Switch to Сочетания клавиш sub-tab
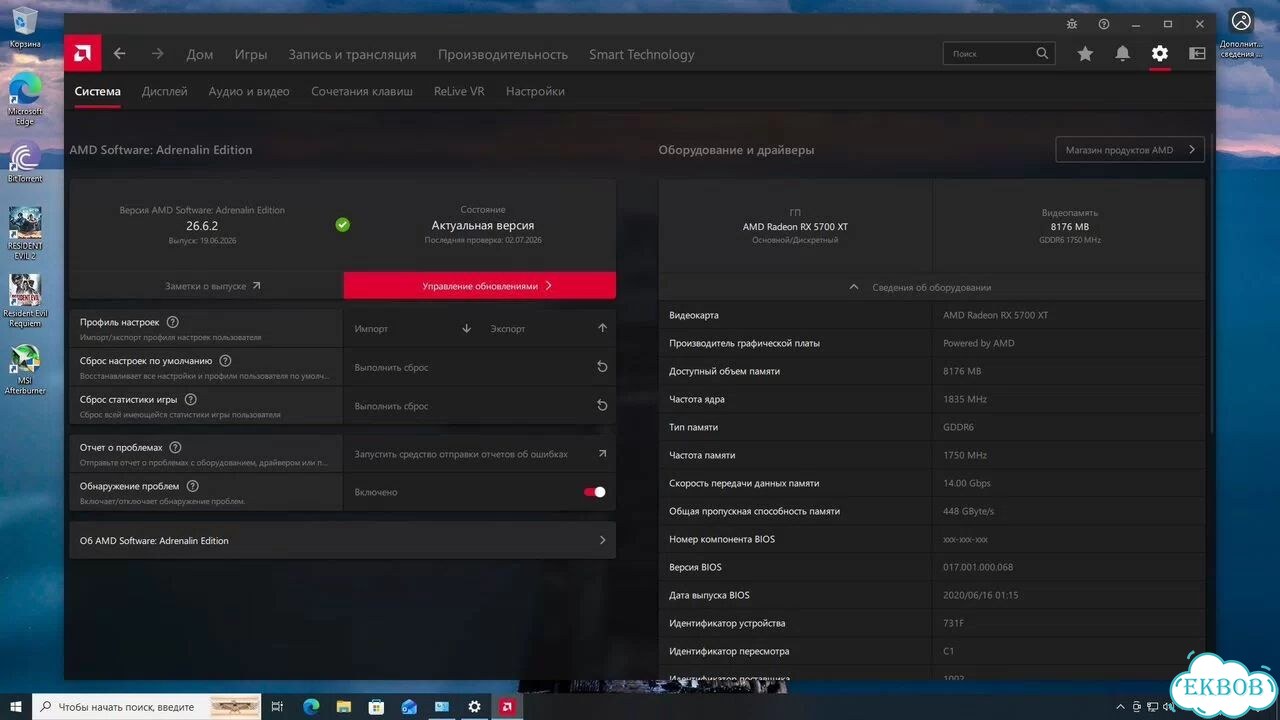The image size is (1280, 720). pyautogui.click(x=362, y=91)
